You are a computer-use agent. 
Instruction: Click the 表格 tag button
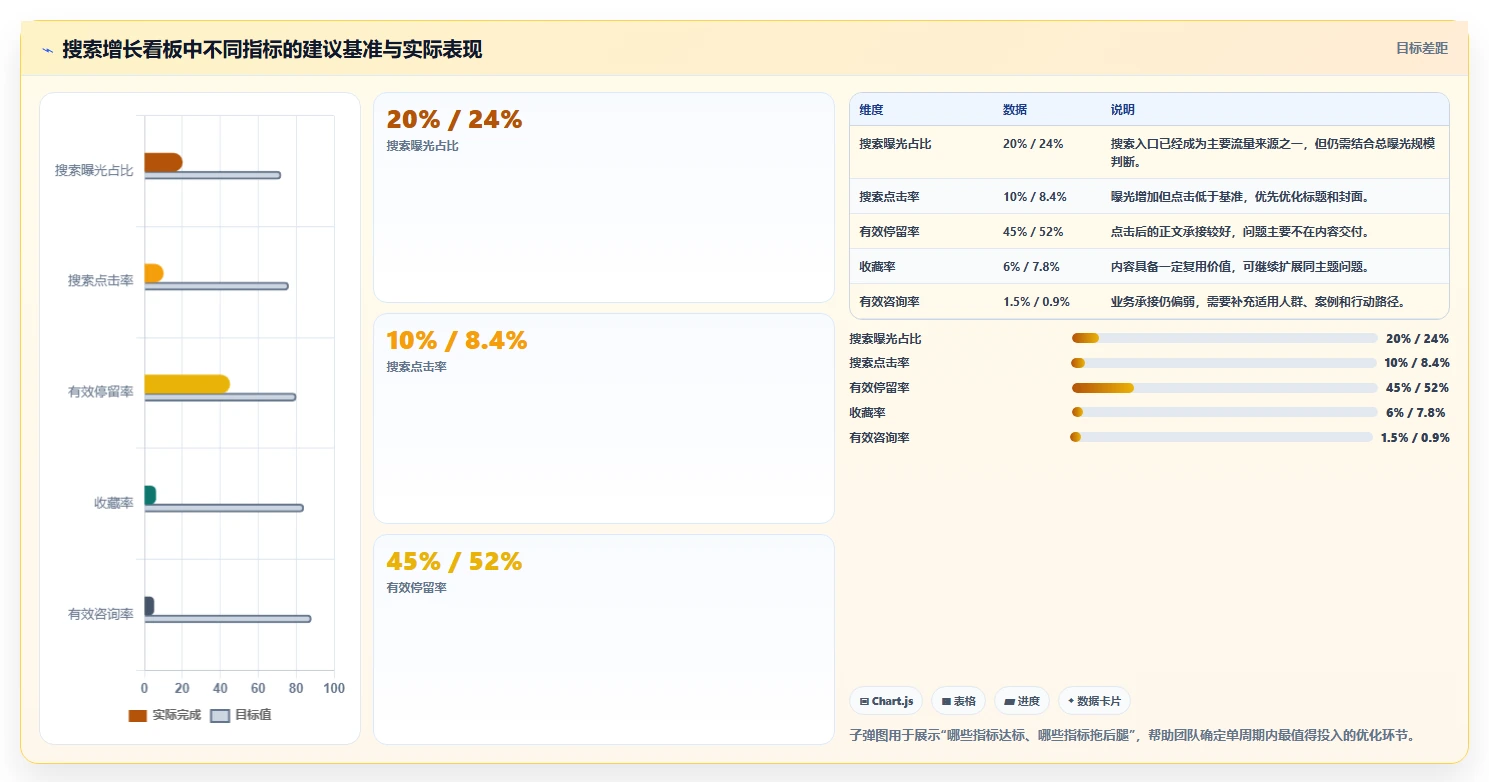tap(958, 701)
